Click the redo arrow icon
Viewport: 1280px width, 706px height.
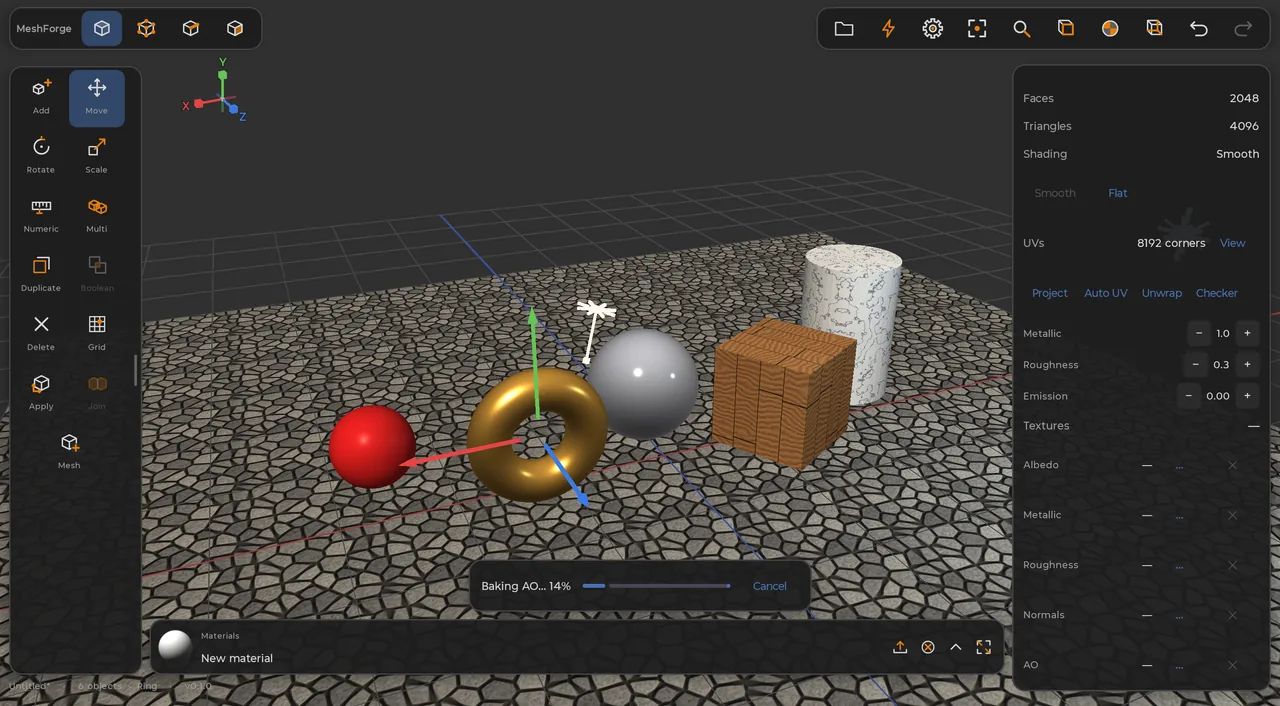(x=1243, y=29)
